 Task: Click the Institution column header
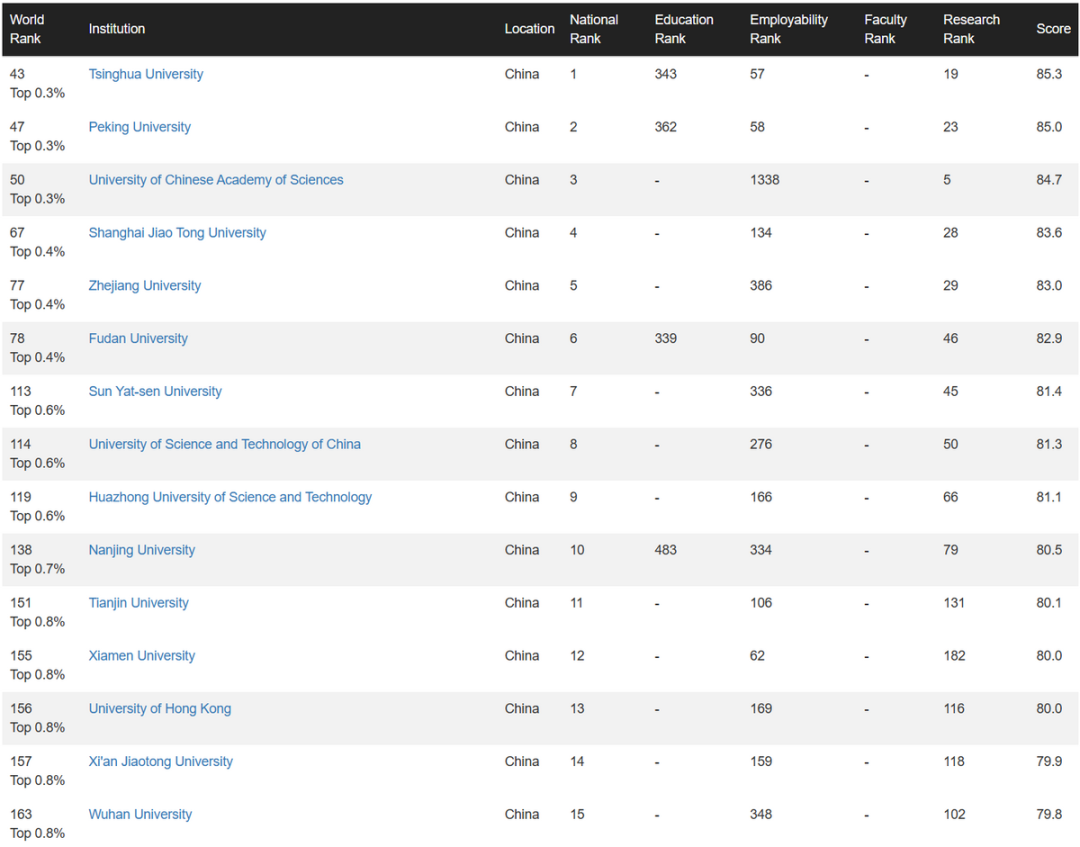116,29
